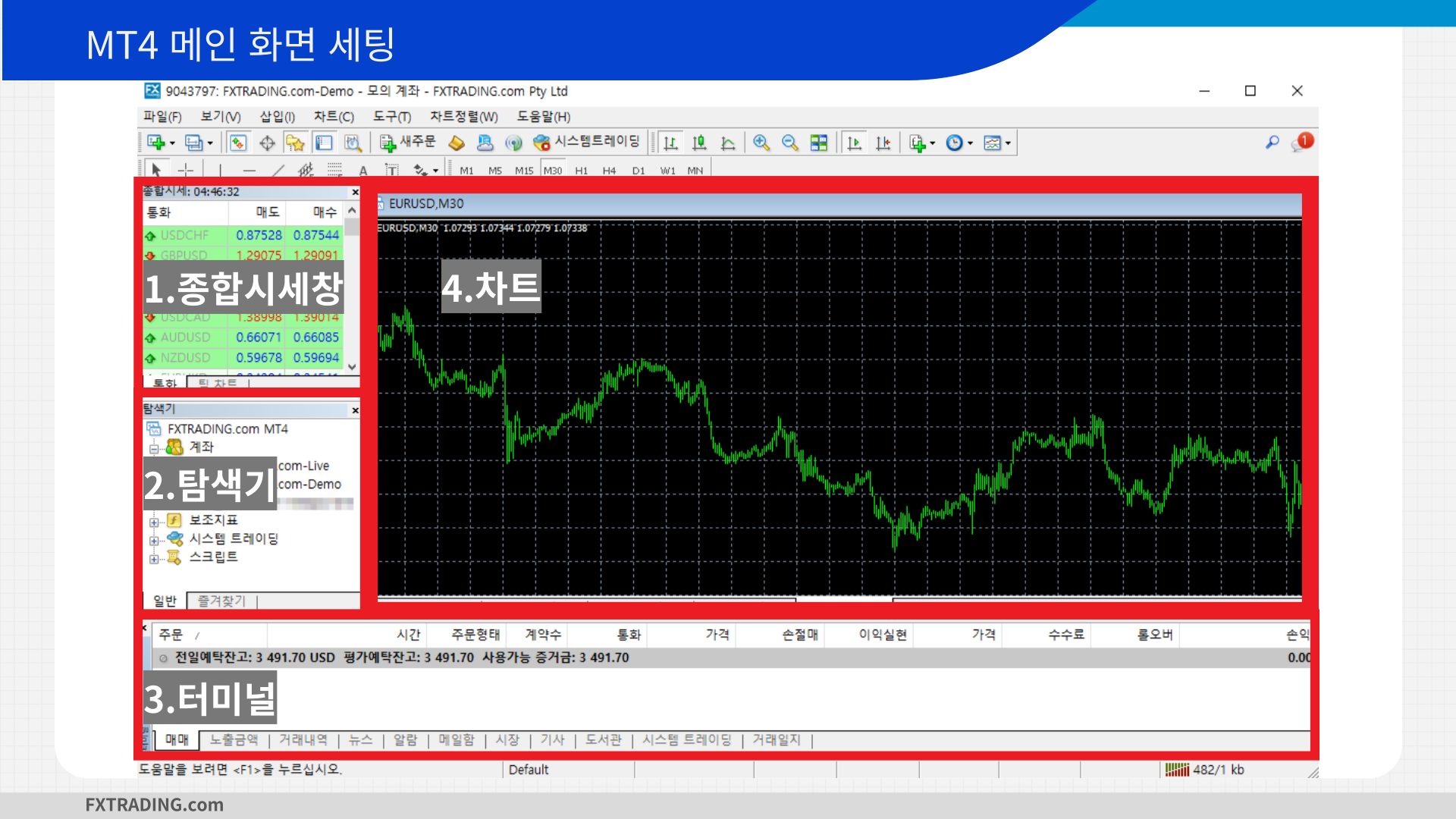The image size is (1456, 819).
Task: Open the 거래내역 tab in terminal
Action: [x=303, y=740]
